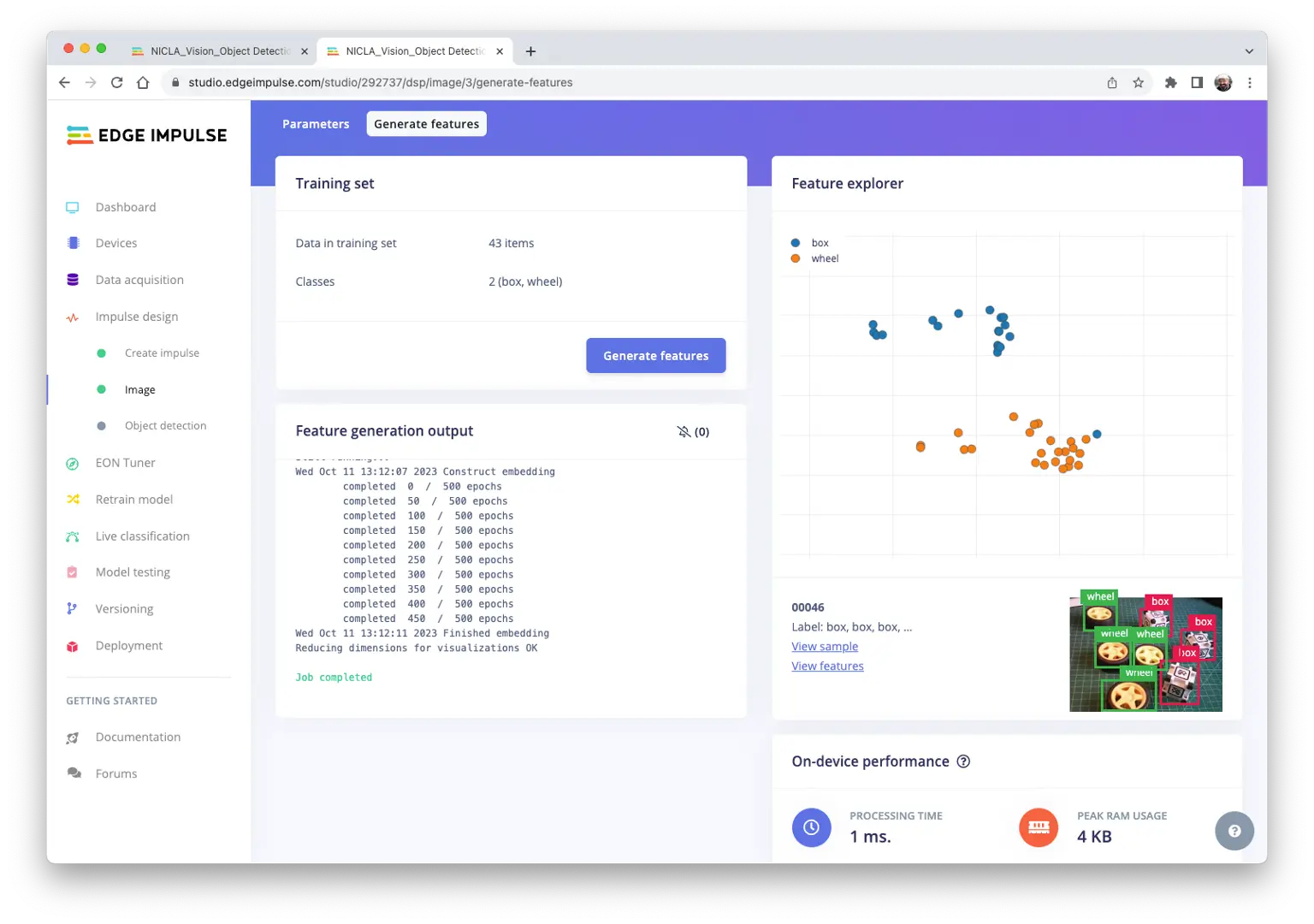Click the View features link
1314x924 pixels.
827,666
